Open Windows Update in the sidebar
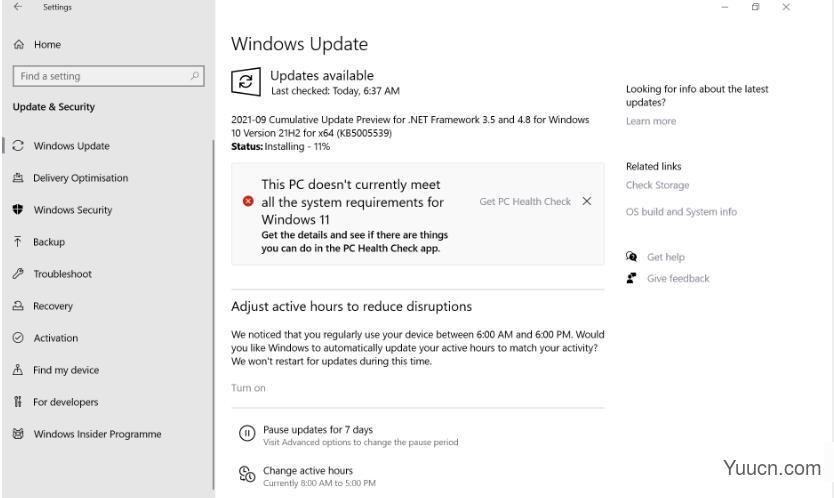Image resolution: width=834 pixels, height=498 pixels. (71, 146)
